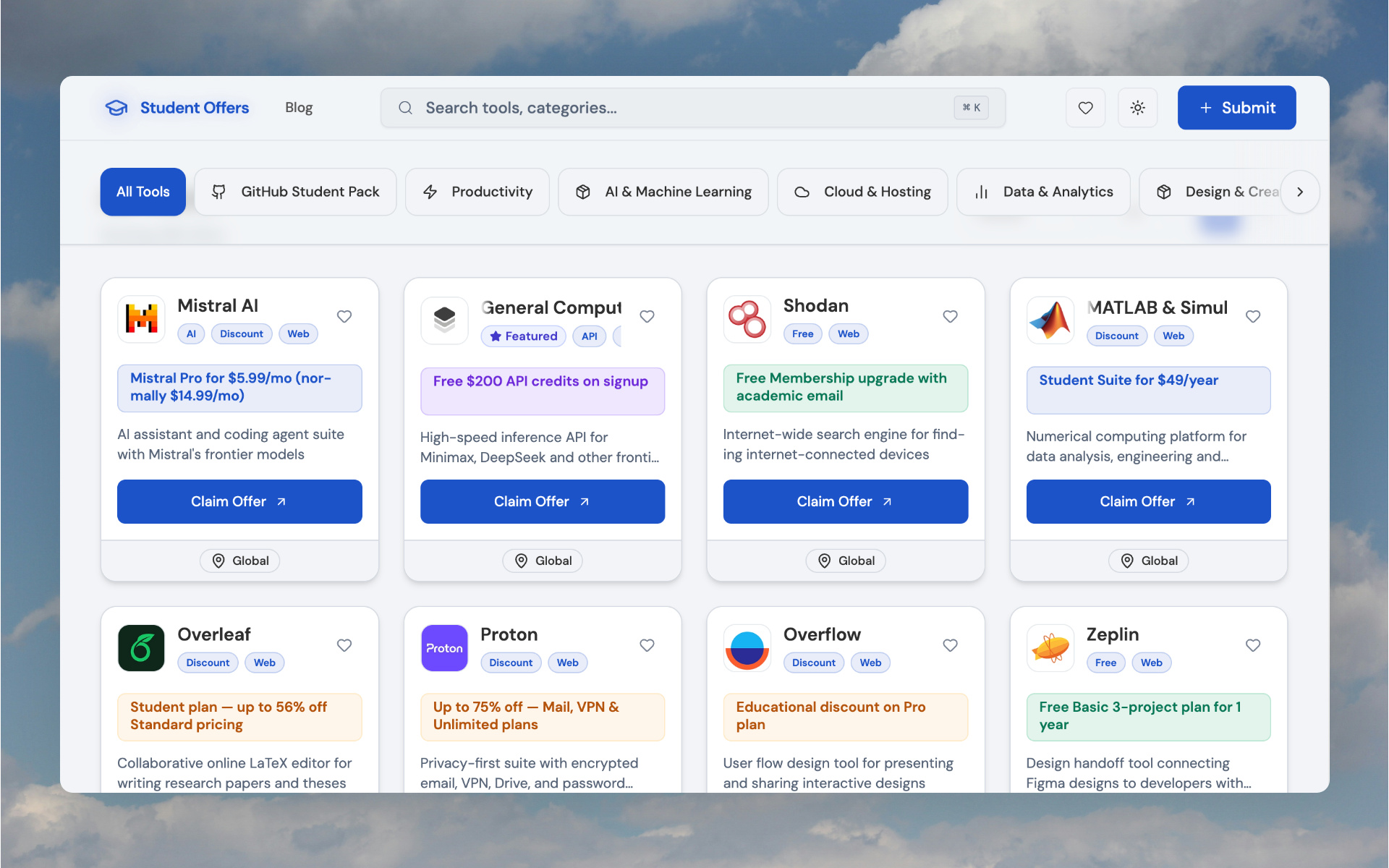This screenshot has height=868, width=1389.
Task: Click the Overleaf logo
Action: pyautogui.click(x=141, y=648)
